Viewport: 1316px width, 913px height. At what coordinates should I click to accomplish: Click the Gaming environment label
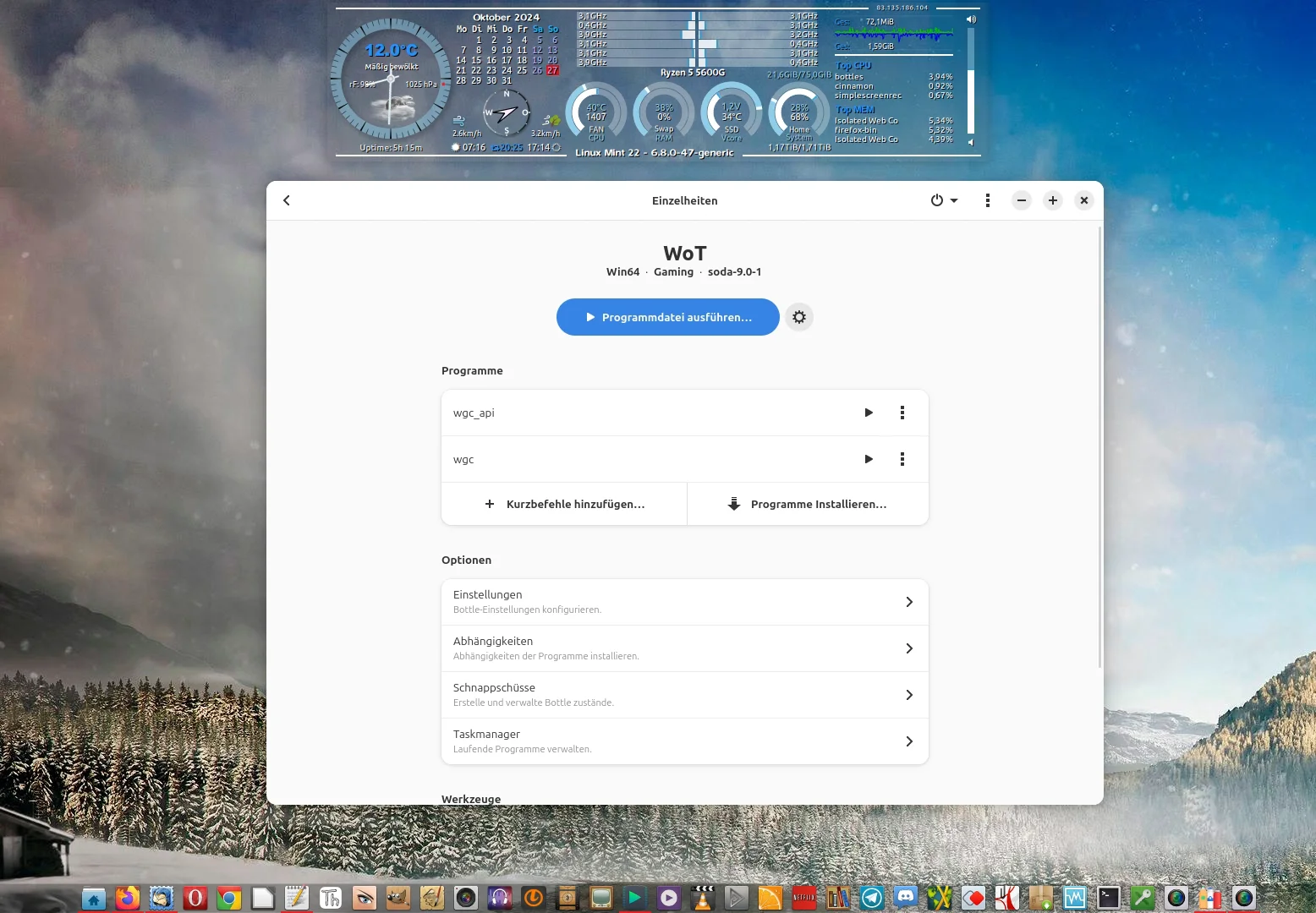[673, 272]
